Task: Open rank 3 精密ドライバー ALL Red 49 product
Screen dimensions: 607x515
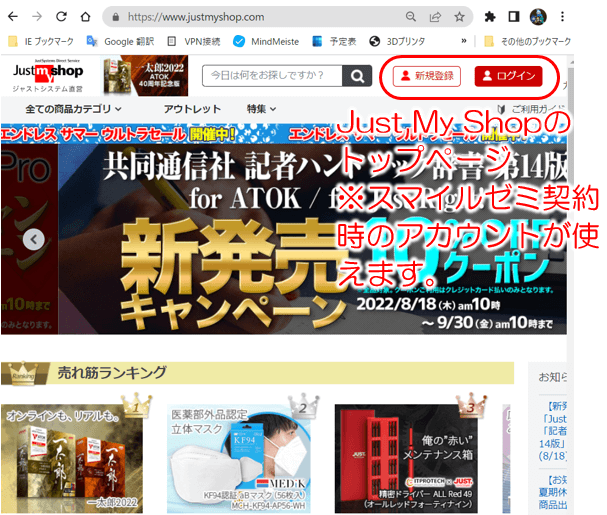Action: coord(406,459)
